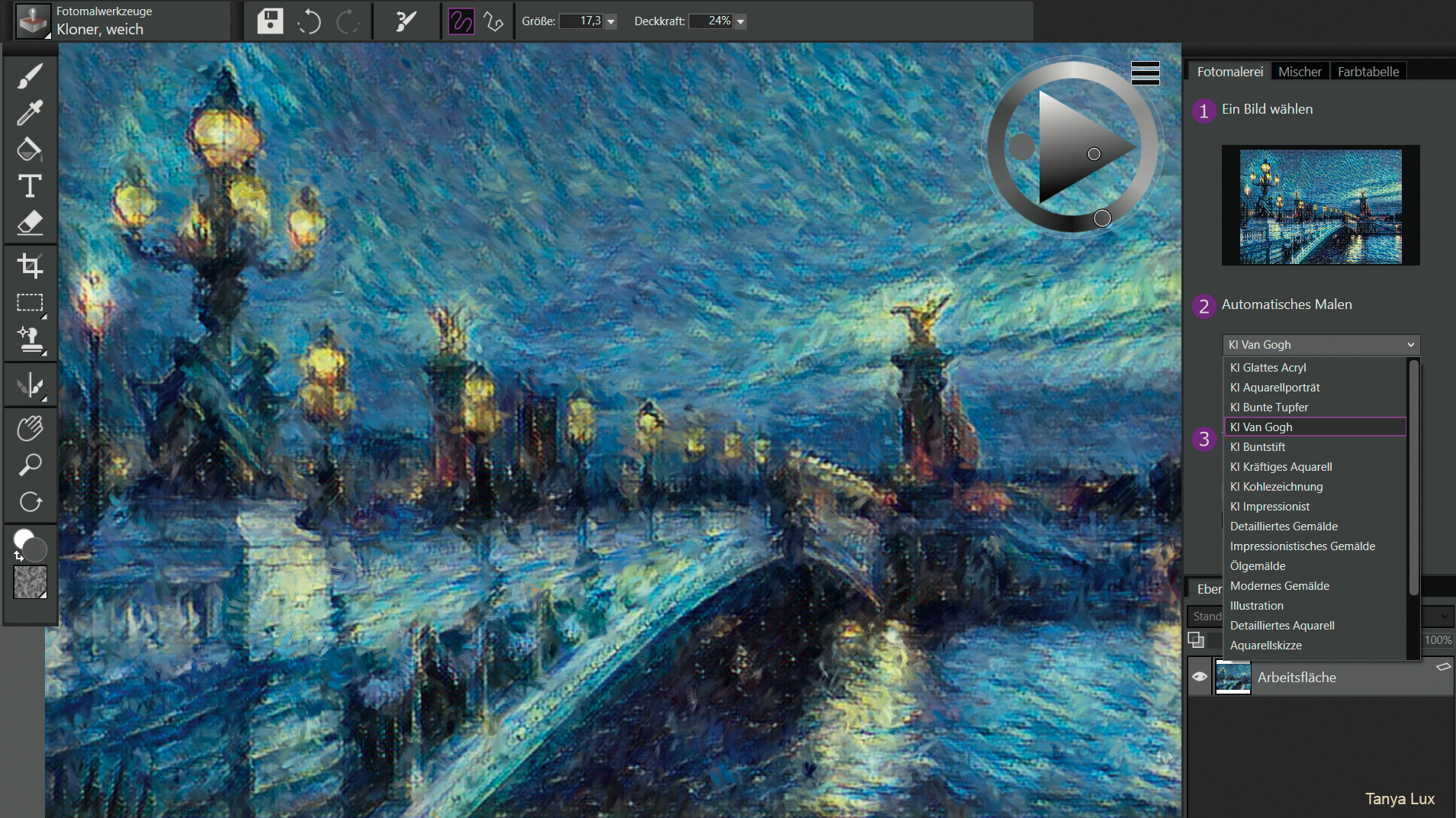Enable the freehand stroke mode

(x=461, y=21)
